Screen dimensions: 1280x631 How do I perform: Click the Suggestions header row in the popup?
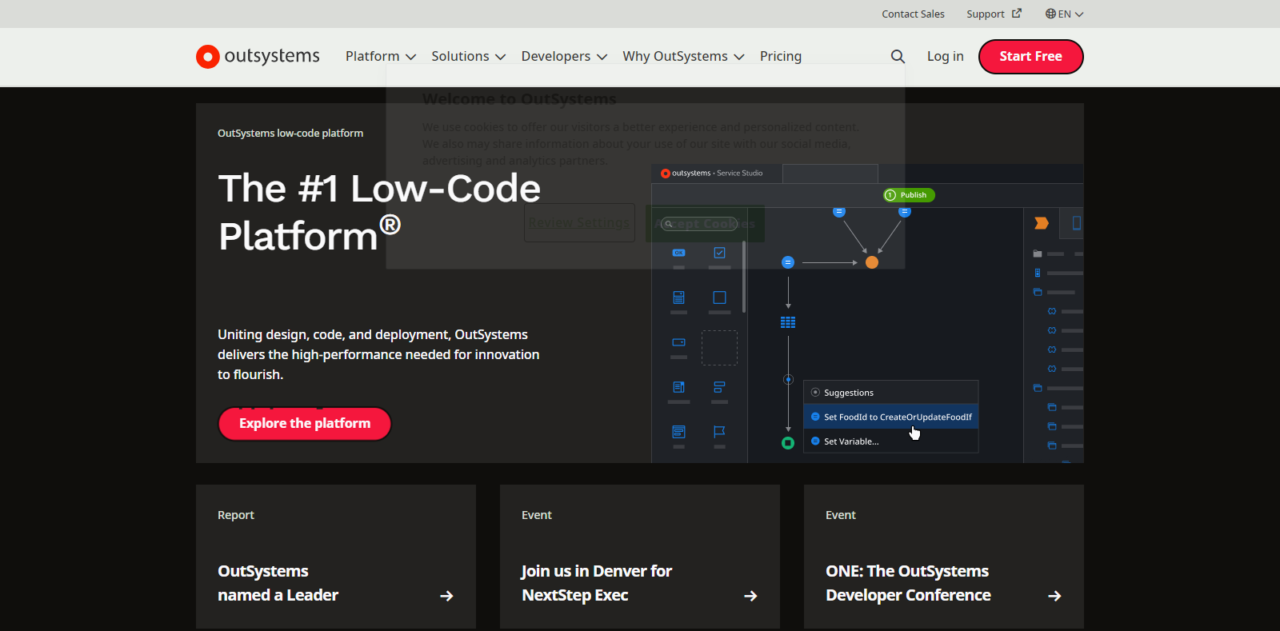pos(891,393)
